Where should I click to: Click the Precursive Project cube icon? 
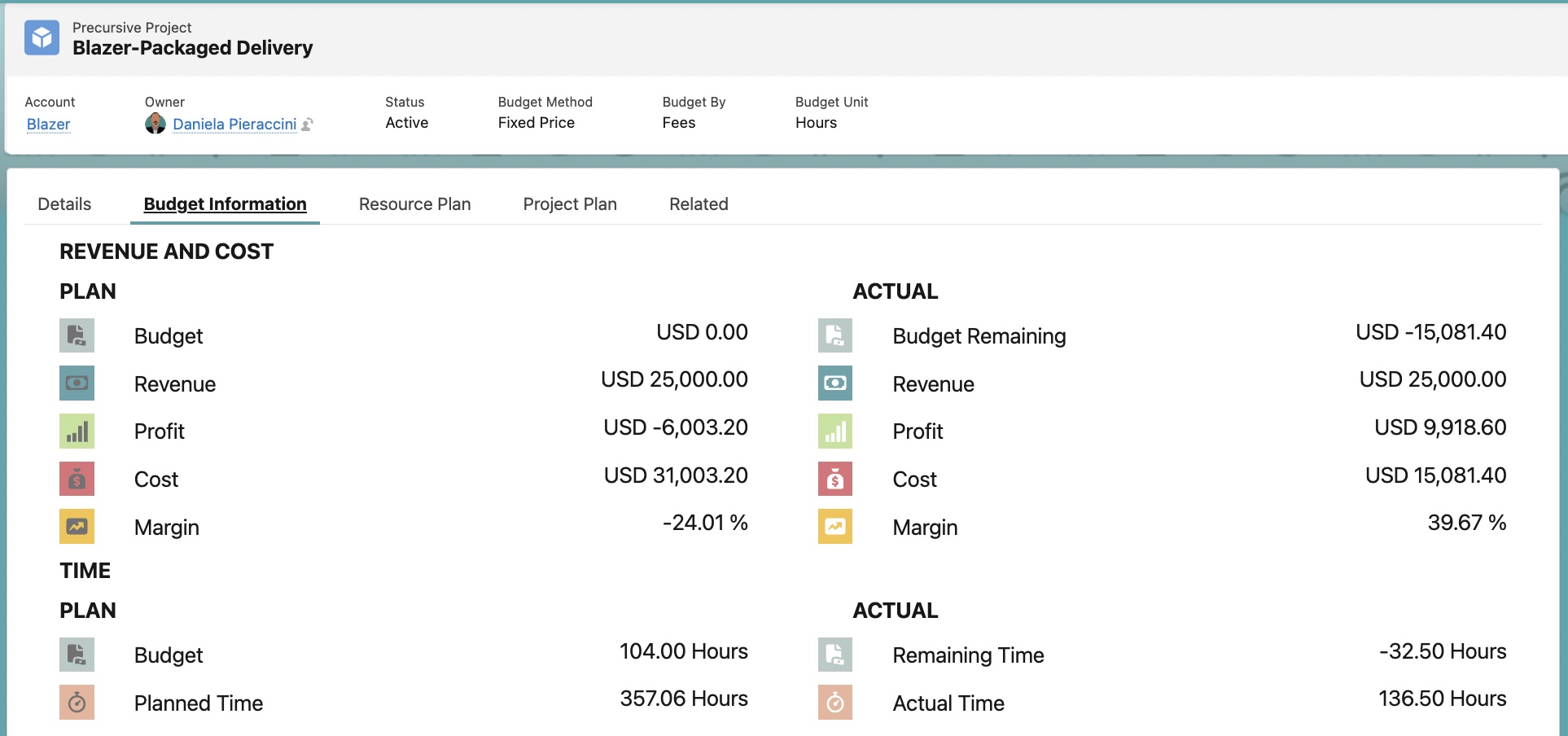(x=42, y=37)
